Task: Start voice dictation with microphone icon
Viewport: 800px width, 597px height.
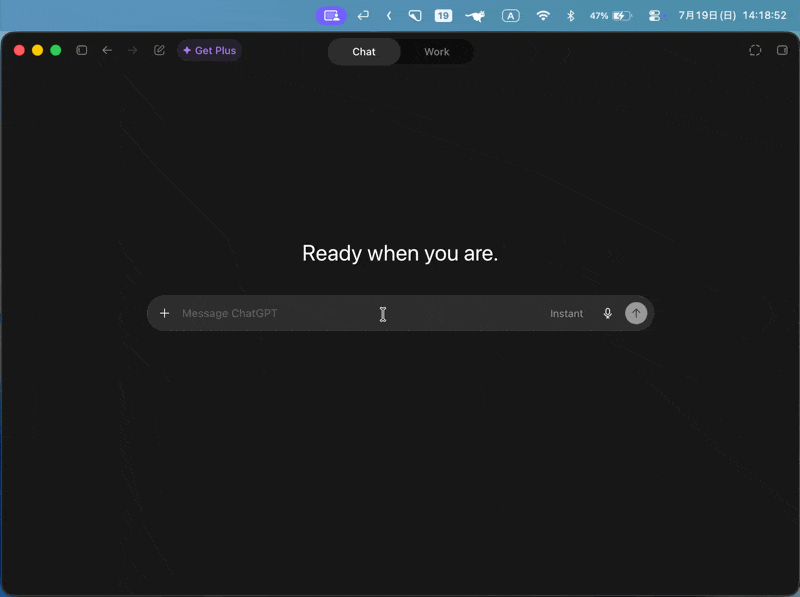Action: 608,313
